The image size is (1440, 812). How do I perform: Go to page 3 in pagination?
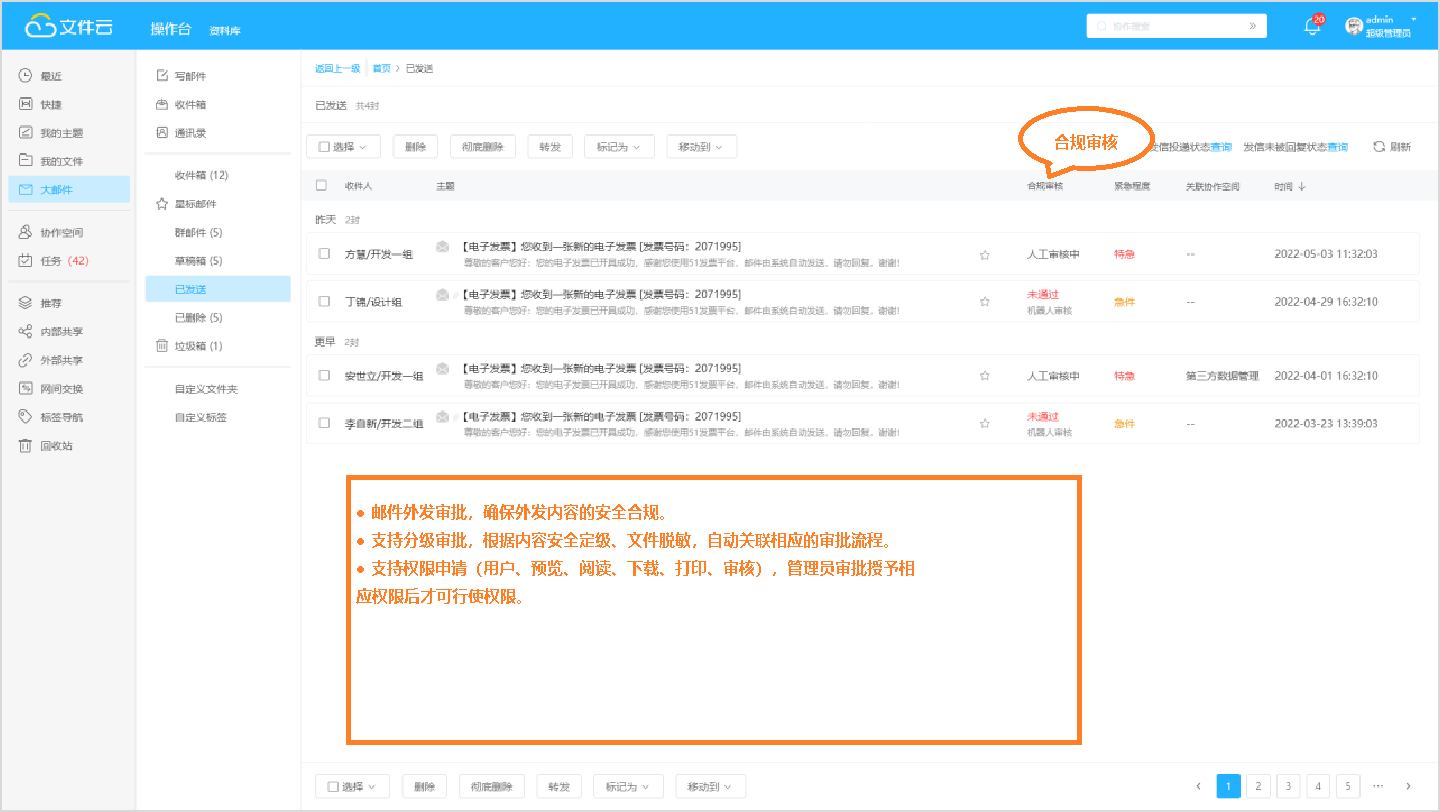tap(1287, 786)
